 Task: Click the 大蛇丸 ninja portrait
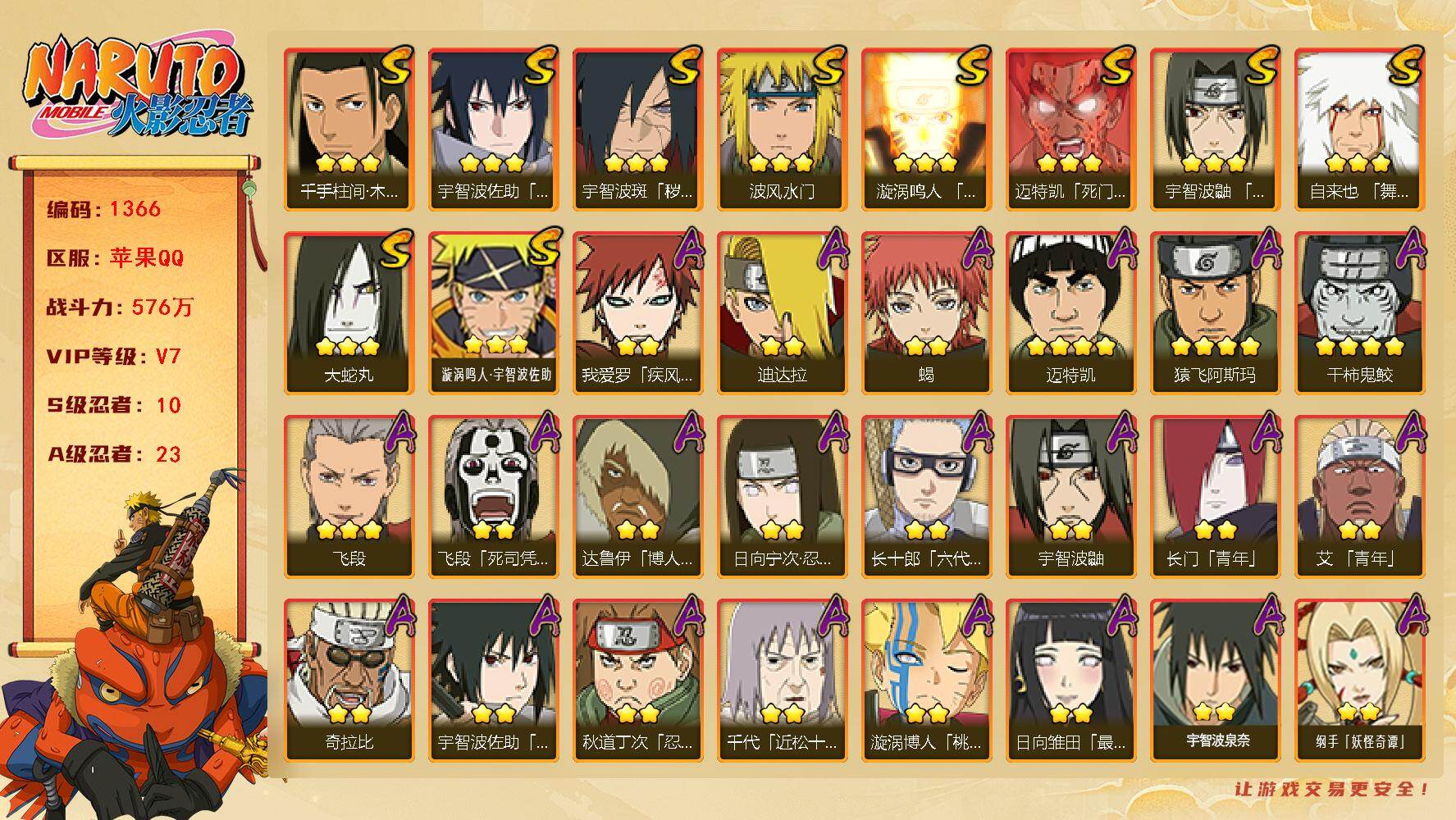click(349, 313)
